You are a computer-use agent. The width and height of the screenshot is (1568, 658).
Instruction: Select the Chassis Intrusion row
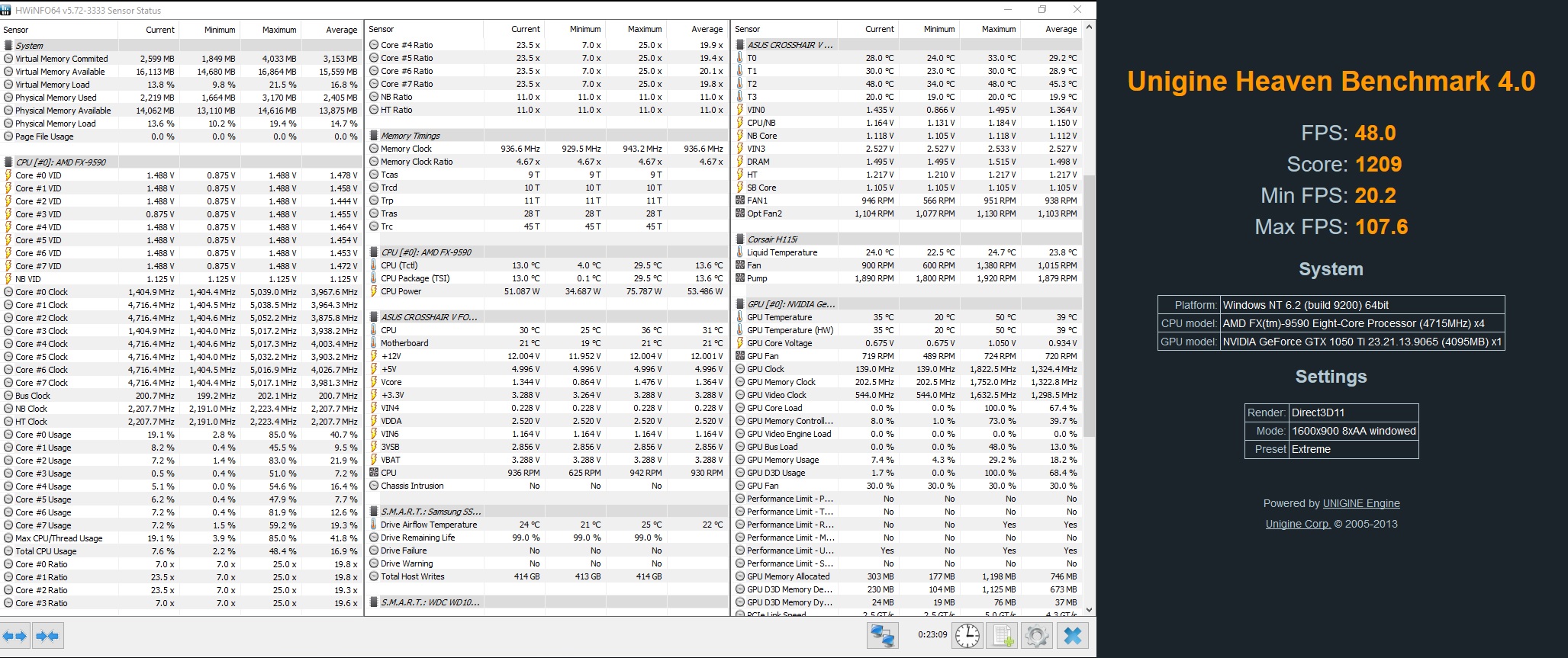coord(546,486)
